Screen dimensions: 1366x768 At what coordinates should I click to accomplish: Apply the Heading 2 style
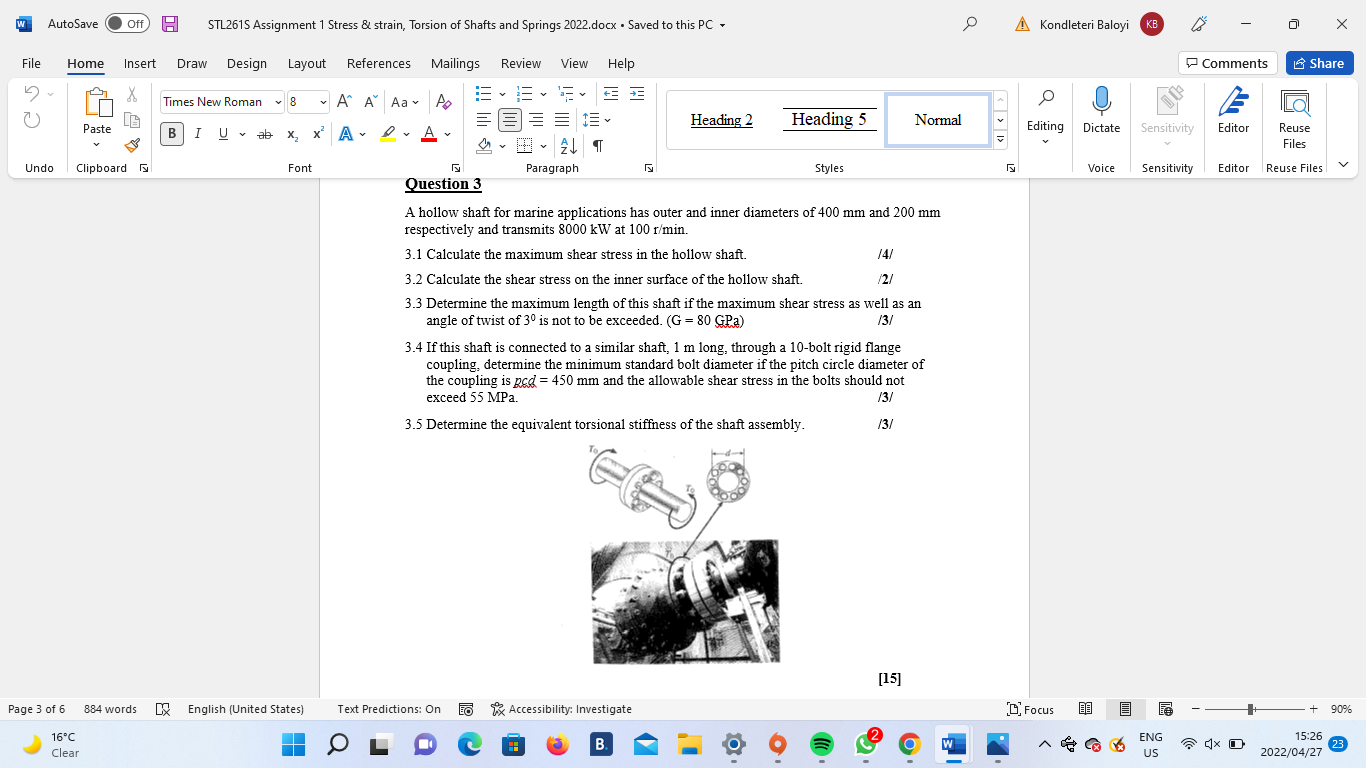click(722, 120)
